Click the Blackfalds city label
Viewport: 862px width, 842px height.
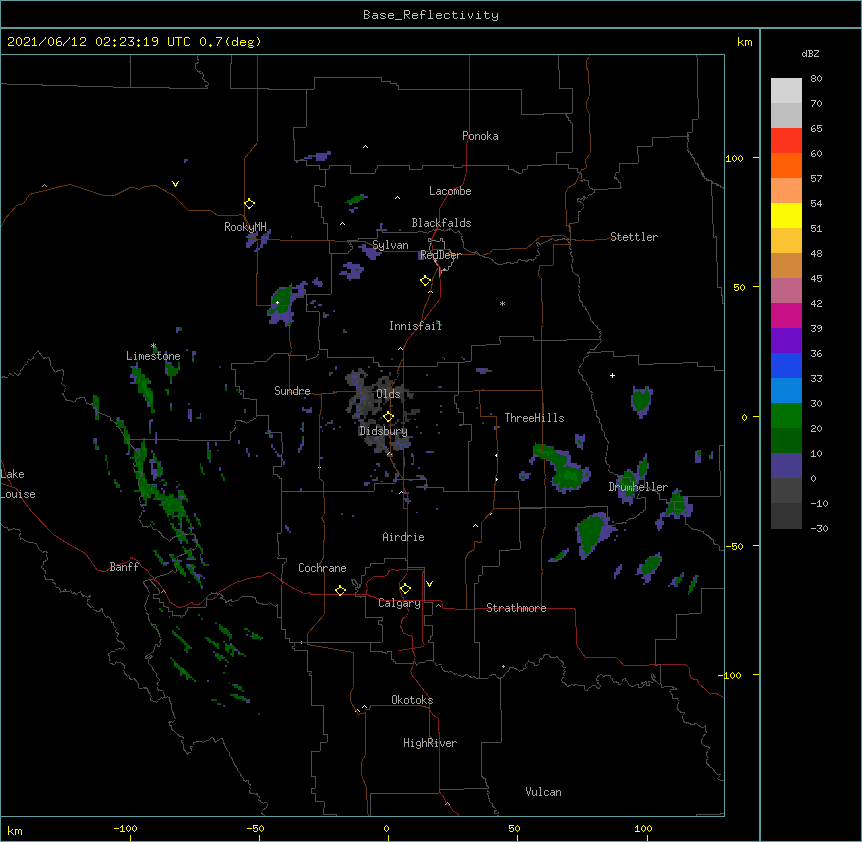coord(441,223)
